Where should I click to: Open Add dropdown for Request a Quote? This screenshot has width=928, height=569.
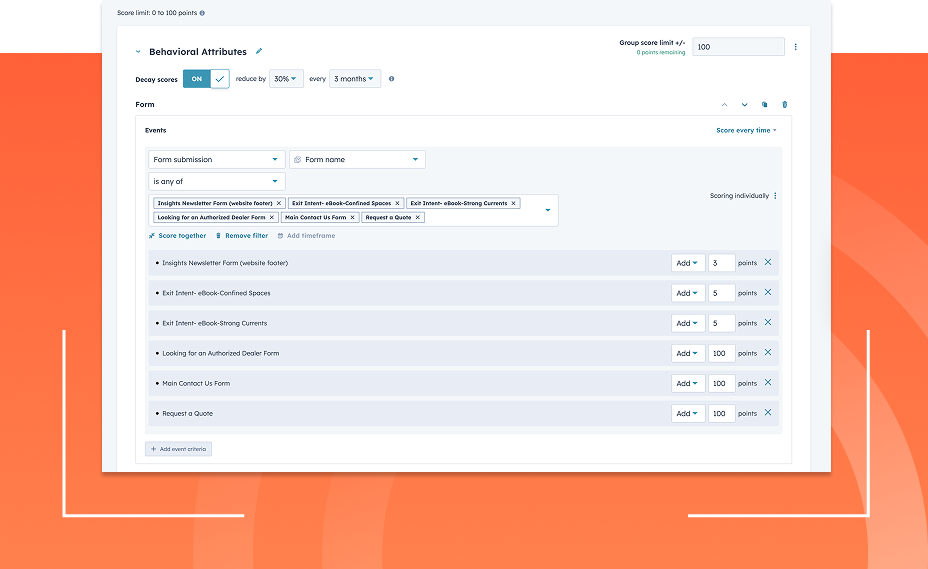click(x=688, y=413)
